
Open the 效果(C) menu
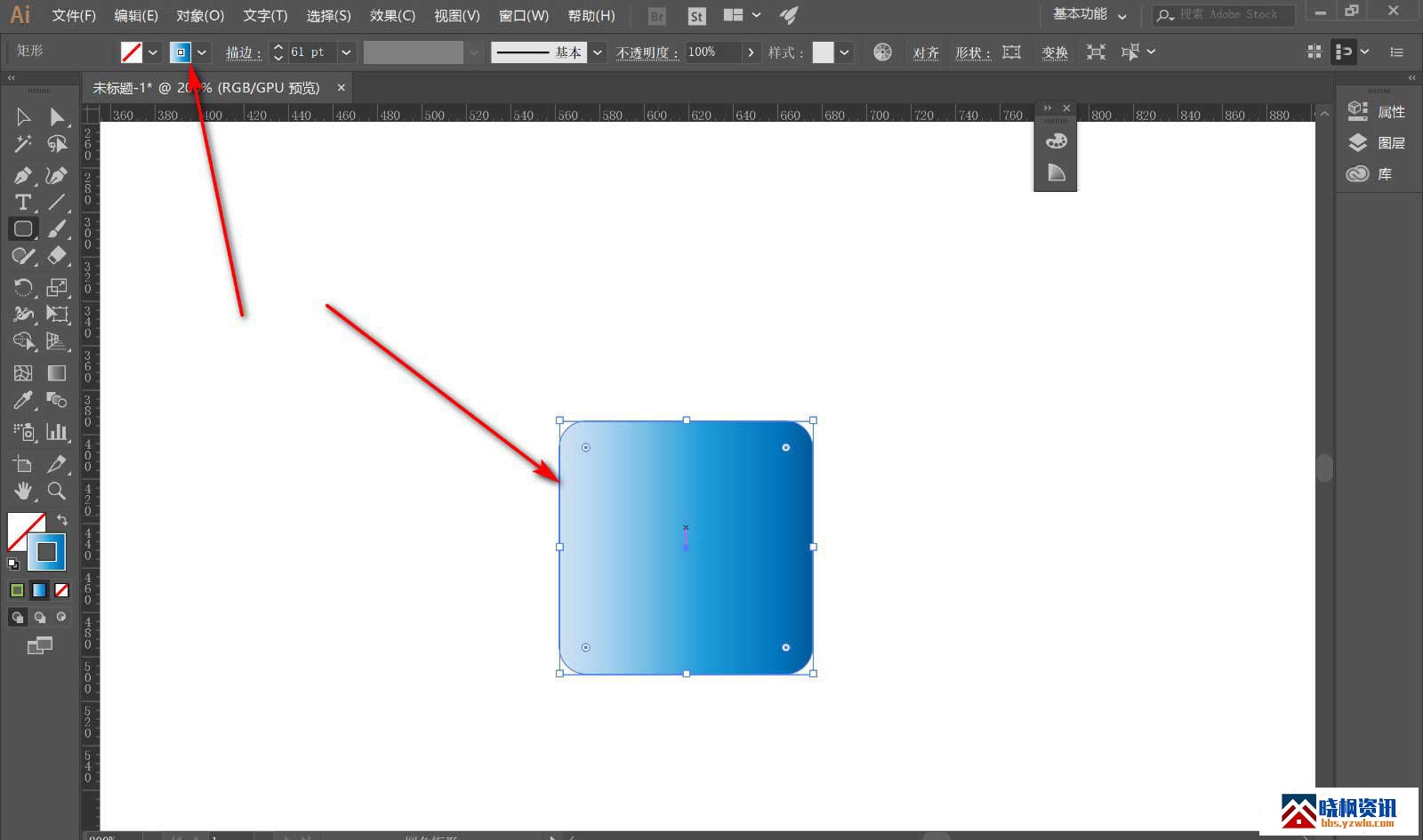[392, 16]
